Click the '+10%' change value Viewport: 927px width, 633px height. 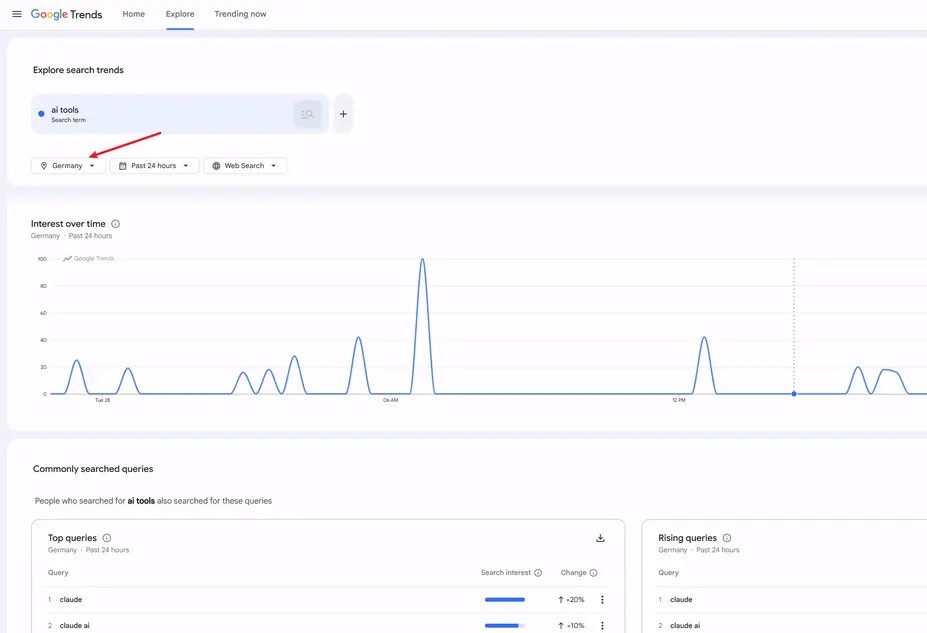tap(571, 625)
